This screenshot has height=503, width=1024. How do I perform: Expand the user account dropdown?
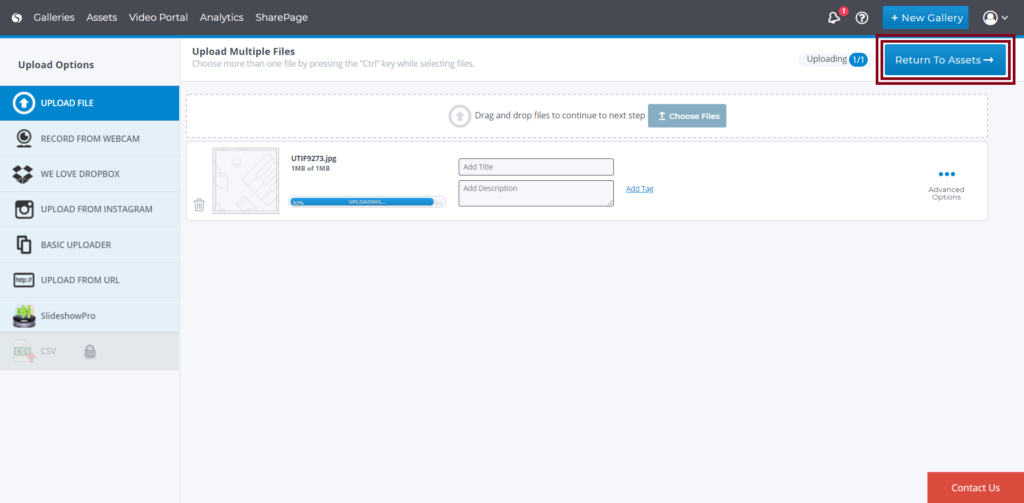995,18
